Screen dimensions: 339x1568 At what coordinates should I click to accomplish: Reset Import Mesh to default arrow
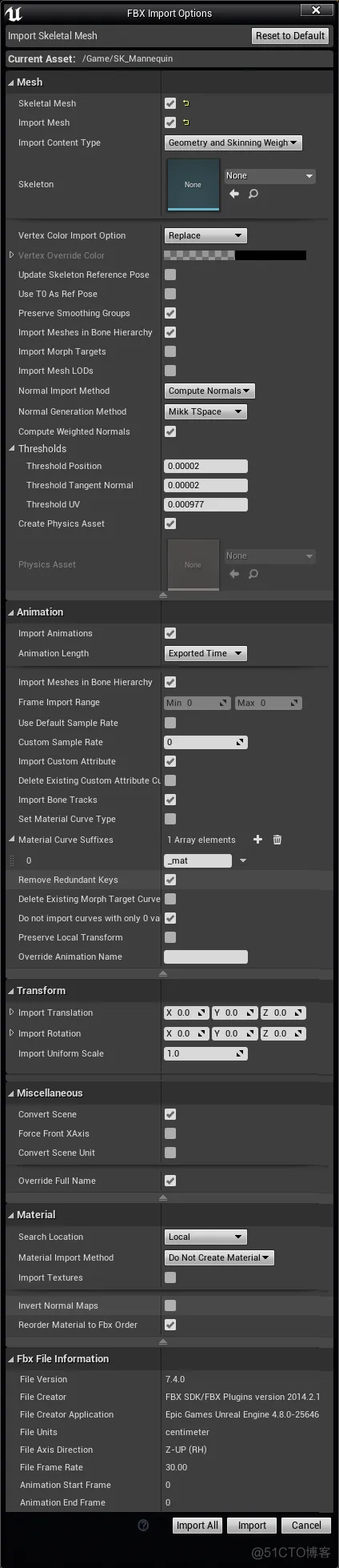[185, 122]
